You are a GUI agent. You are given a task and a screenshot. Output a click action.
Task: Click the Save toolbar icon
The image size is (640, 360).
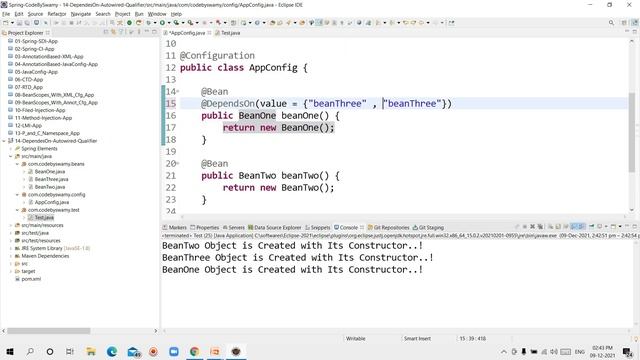pos(19,23)
